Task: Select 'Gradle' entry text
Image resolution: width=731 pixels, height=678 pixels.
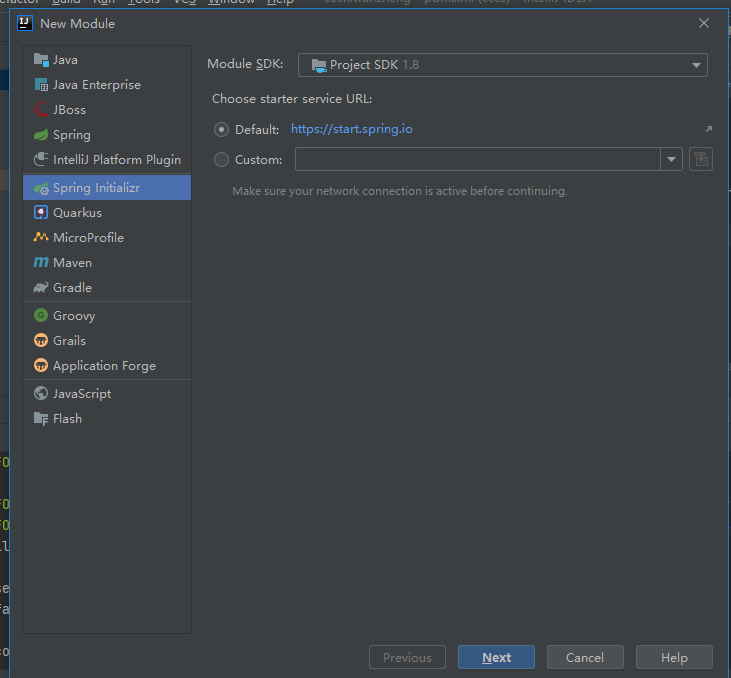Action: [72, 288]
